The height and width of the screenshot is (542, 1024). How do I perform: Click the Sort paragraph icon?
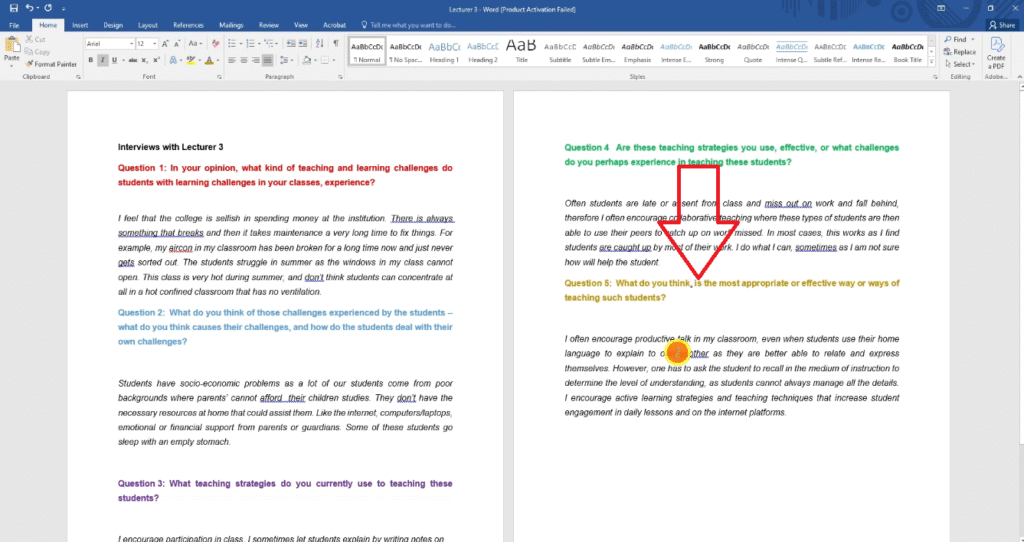[x=320, y=44]
